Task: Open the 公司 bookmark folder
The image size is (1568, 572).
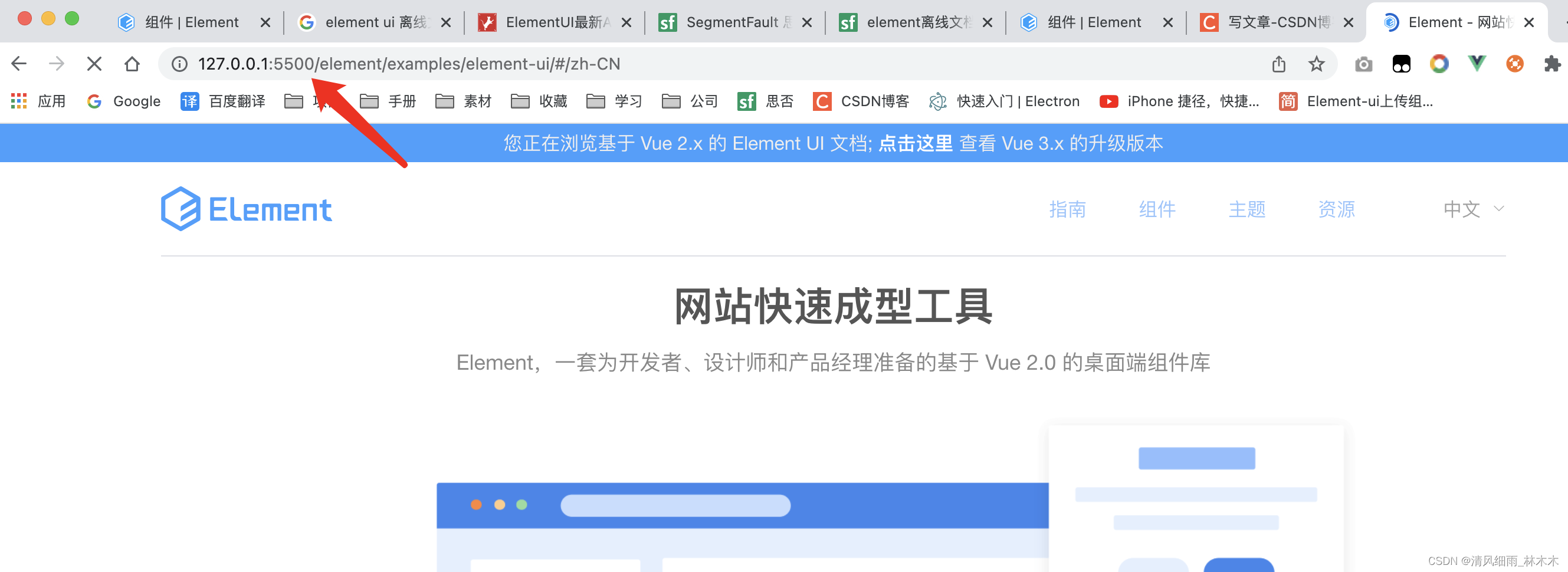Action: pyautogui.click(x=690, y=101)
